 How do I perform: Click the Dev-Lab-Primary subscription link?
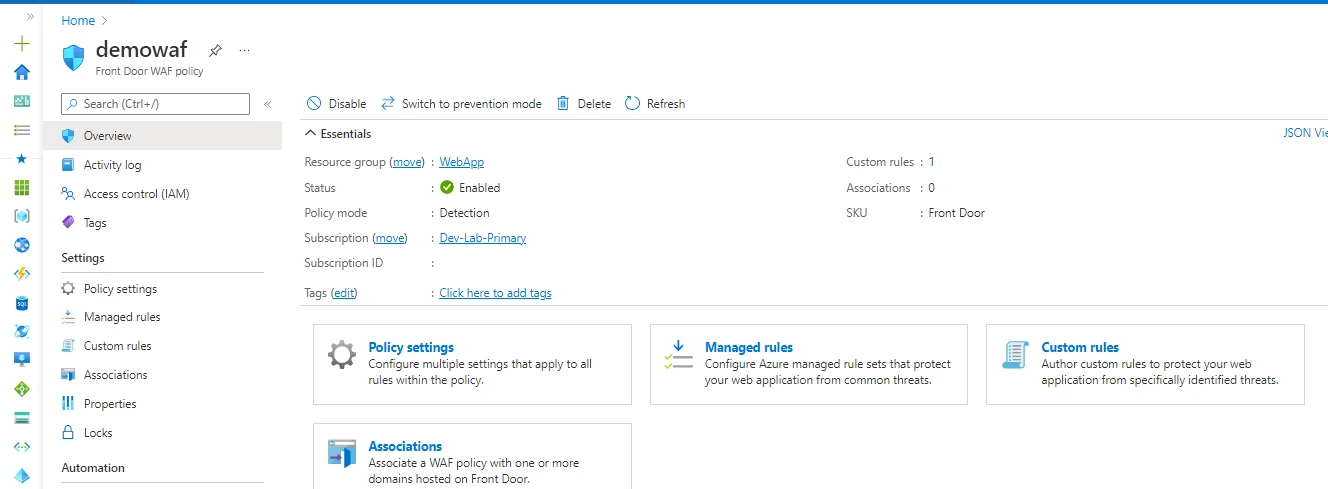coord(483,238)
